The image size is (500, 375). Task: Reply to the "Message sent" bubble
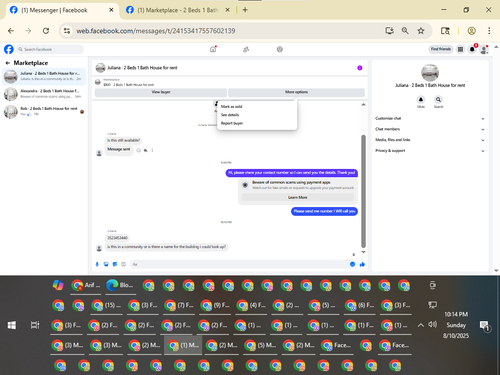(x=146, y=150)
